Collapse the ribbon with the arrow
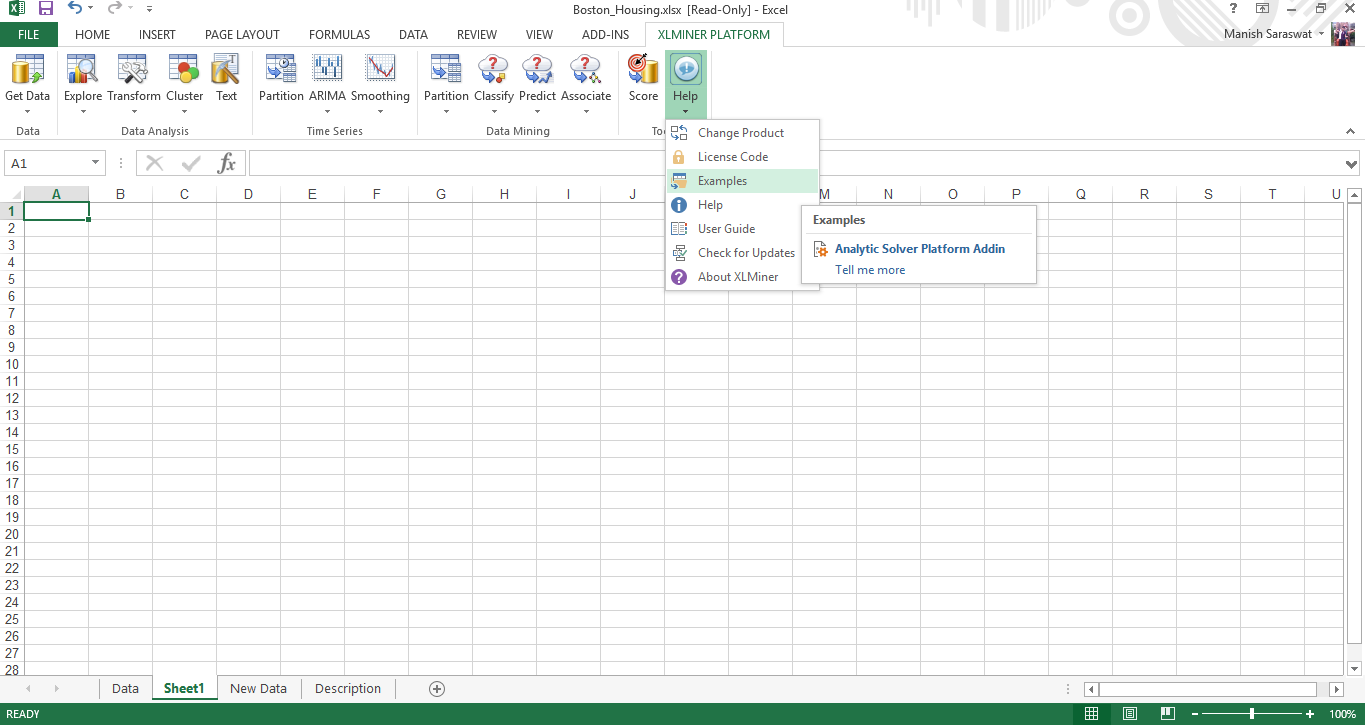 tap(1351, 131)
